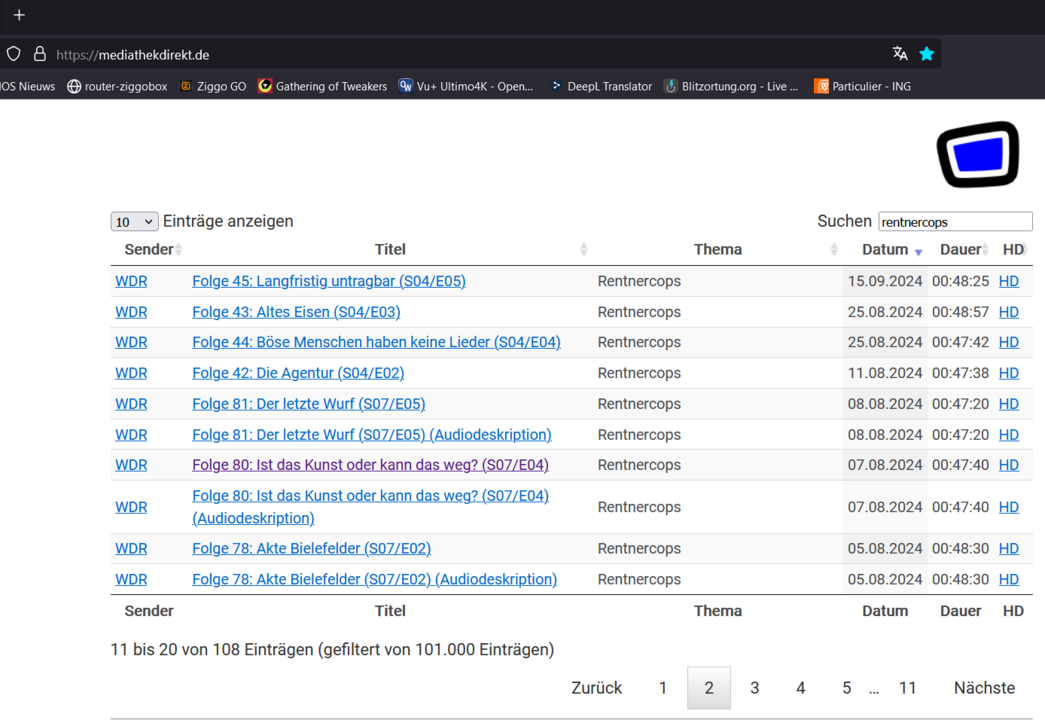The width and height of the screenshot is (1045, 720).
Task: Sort table by Titel column header
Action: click(390, 250)
